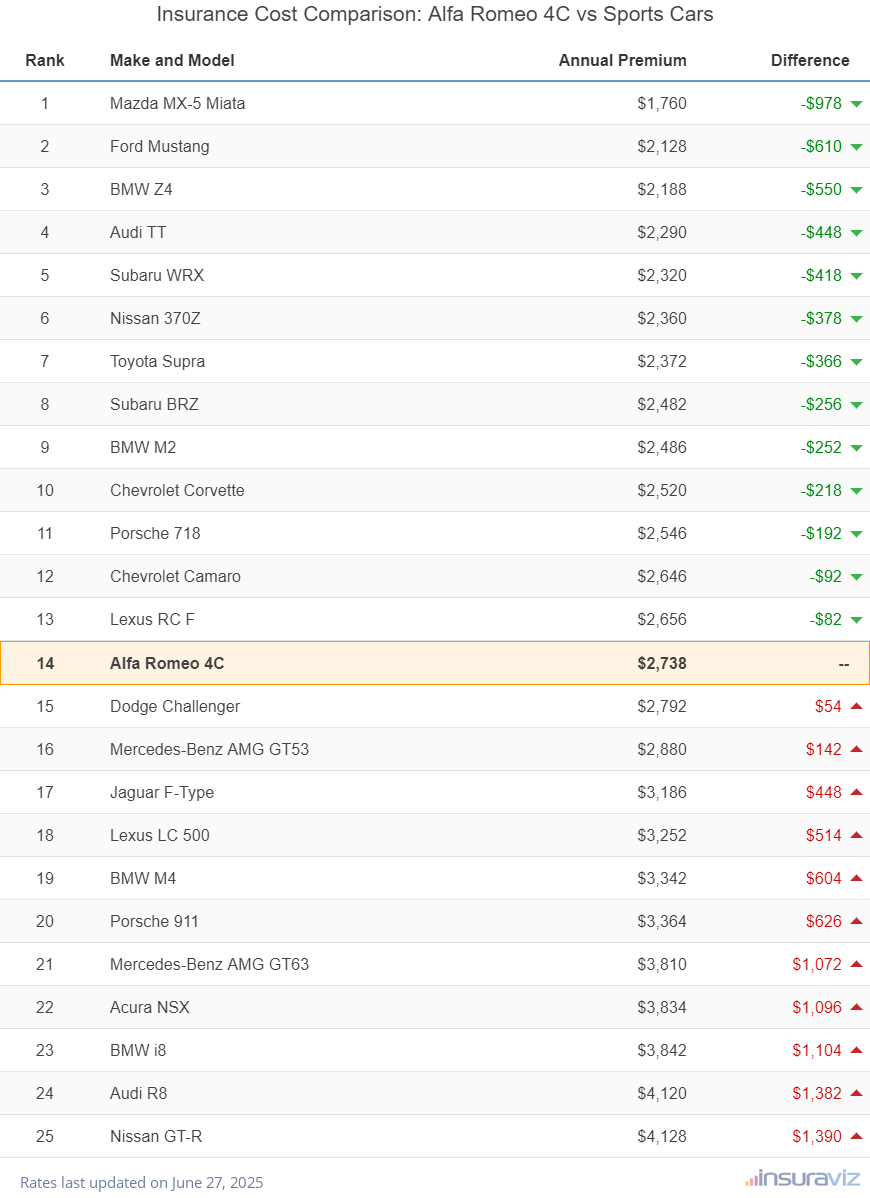Viewport: 870px width, 1198px height.
Task: Click the green down arrow beside -$378
Action: [x=856, y=319]
